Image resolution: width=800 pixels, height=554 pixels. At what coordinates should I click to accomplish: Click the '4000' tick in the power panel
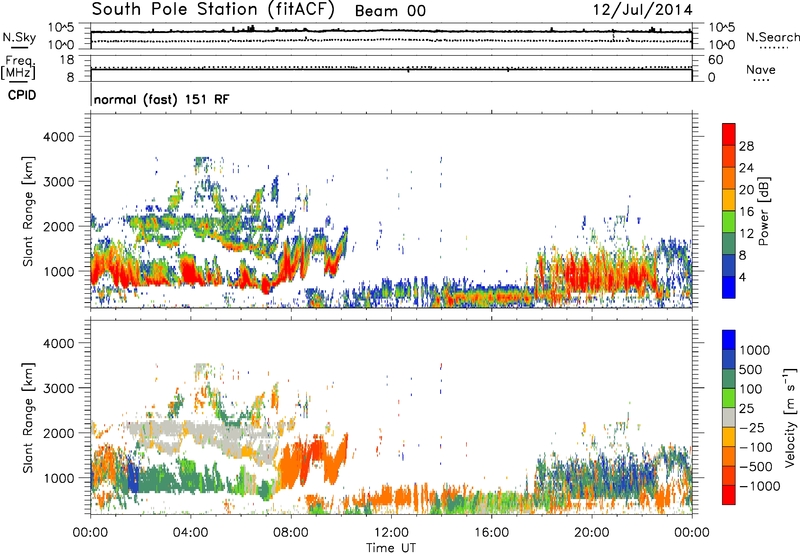click(58, 137)
